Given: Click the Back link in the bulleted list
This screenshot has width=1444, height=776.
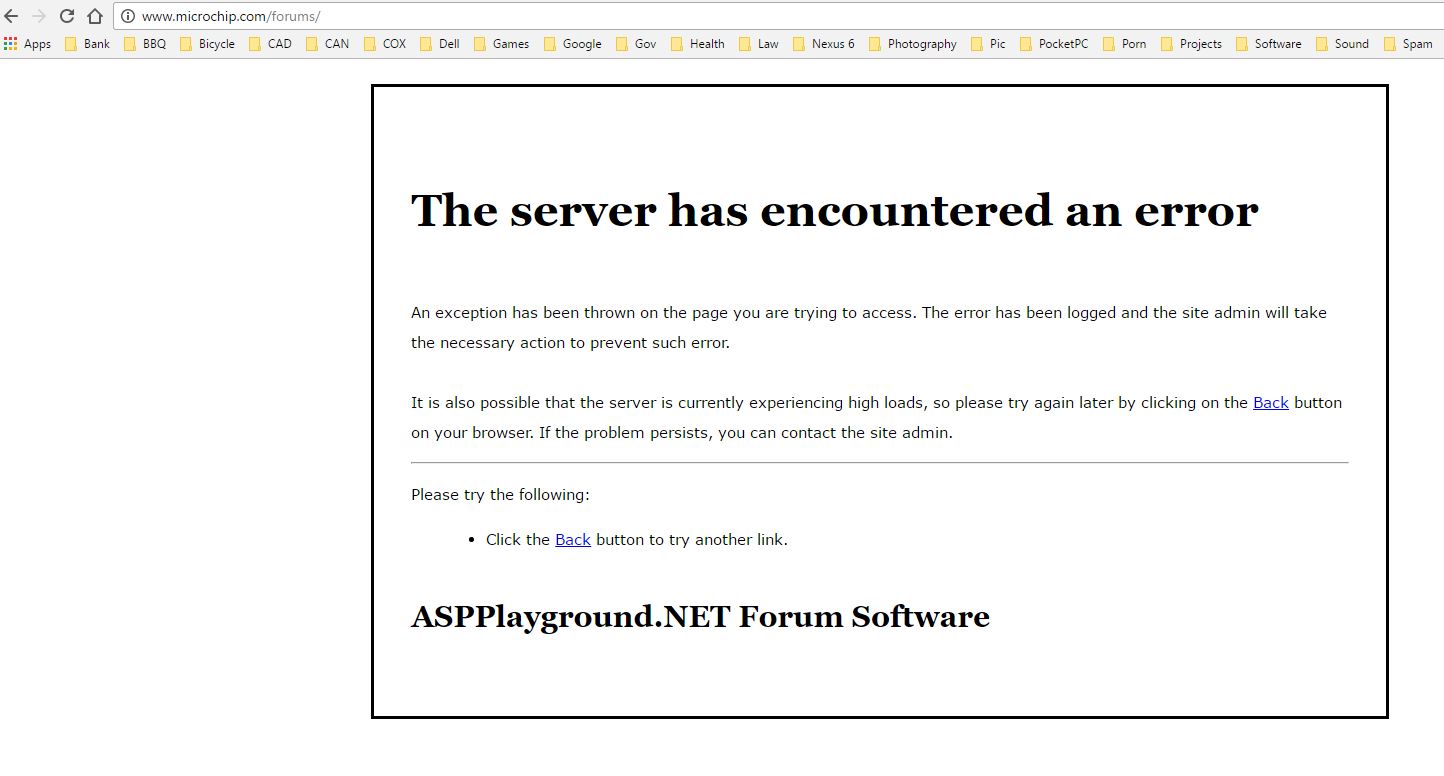Looking at the screenshot, I should (x=572, y=539).
